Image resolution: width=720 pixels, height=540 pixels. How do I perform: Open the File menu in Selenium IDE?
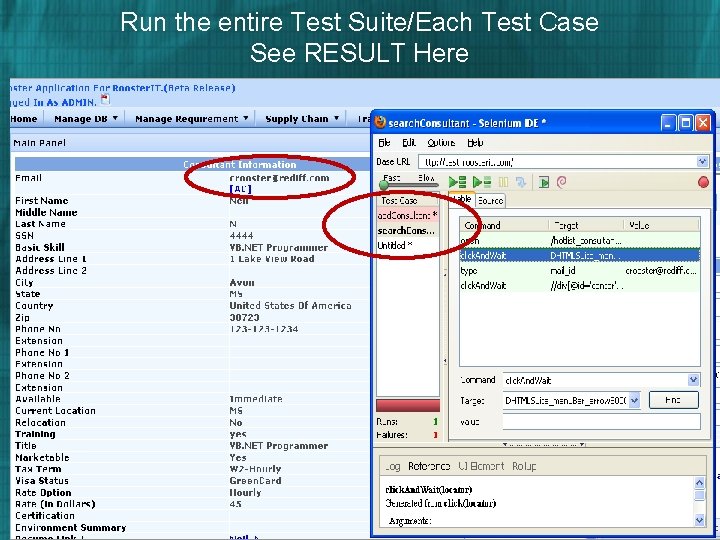pyautogui.click(x=384, y=143)
